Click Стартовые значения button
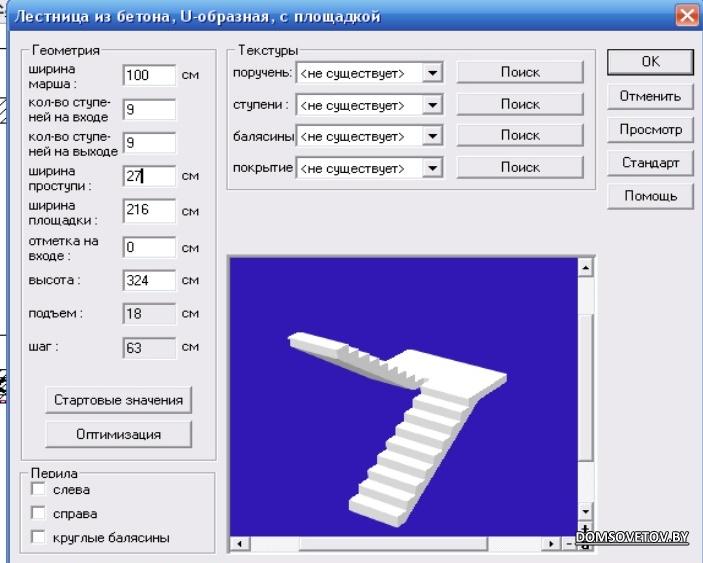Screen dimensions: 703x563 118,400
